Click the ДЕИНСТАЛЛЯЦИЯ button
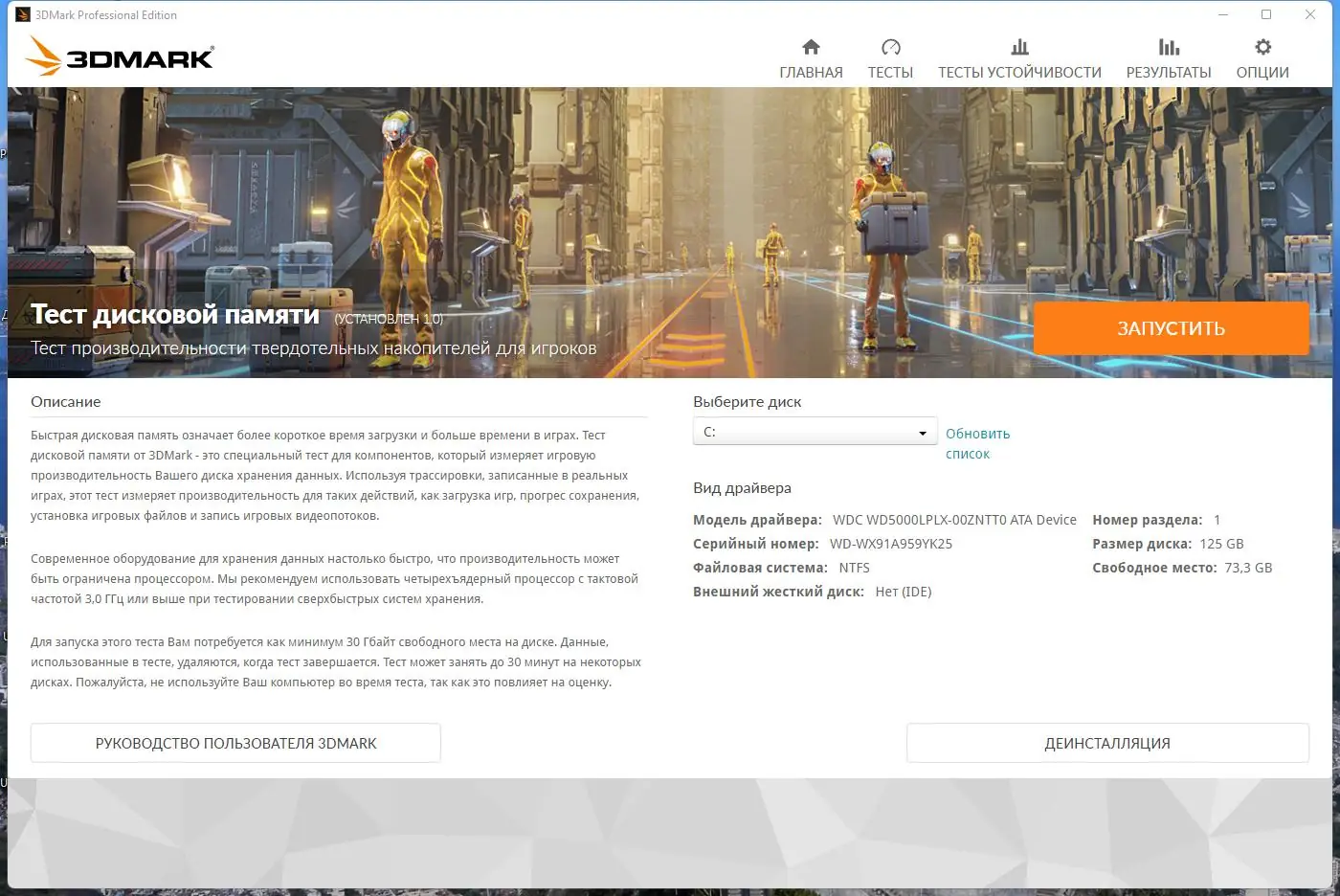 pos(1107,743)
